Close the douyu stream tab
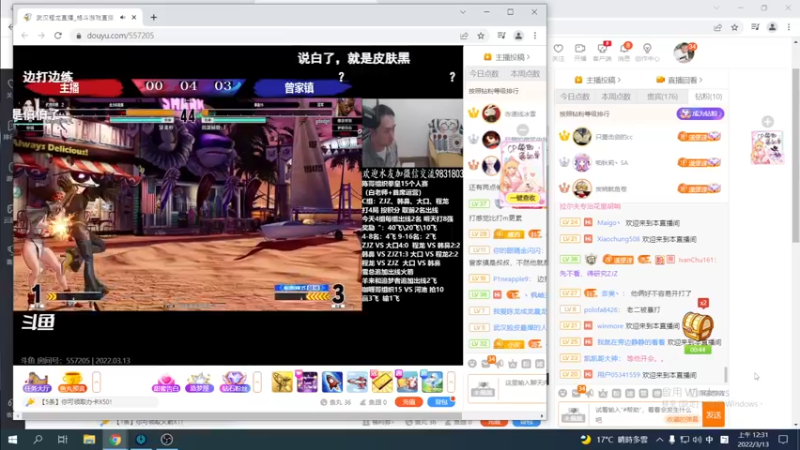Viewport: 800px width, 450px height. pos(134,17)
